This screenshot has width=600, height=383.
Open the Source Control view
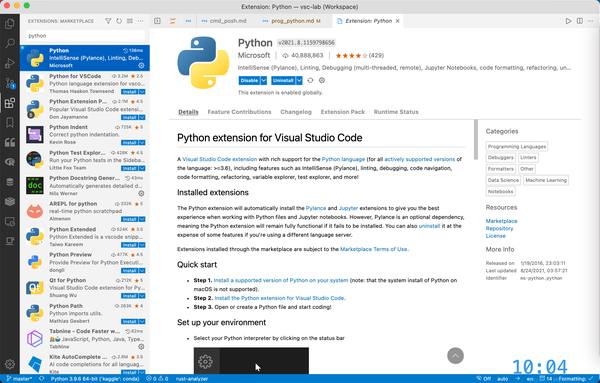[x=10, y=83]
